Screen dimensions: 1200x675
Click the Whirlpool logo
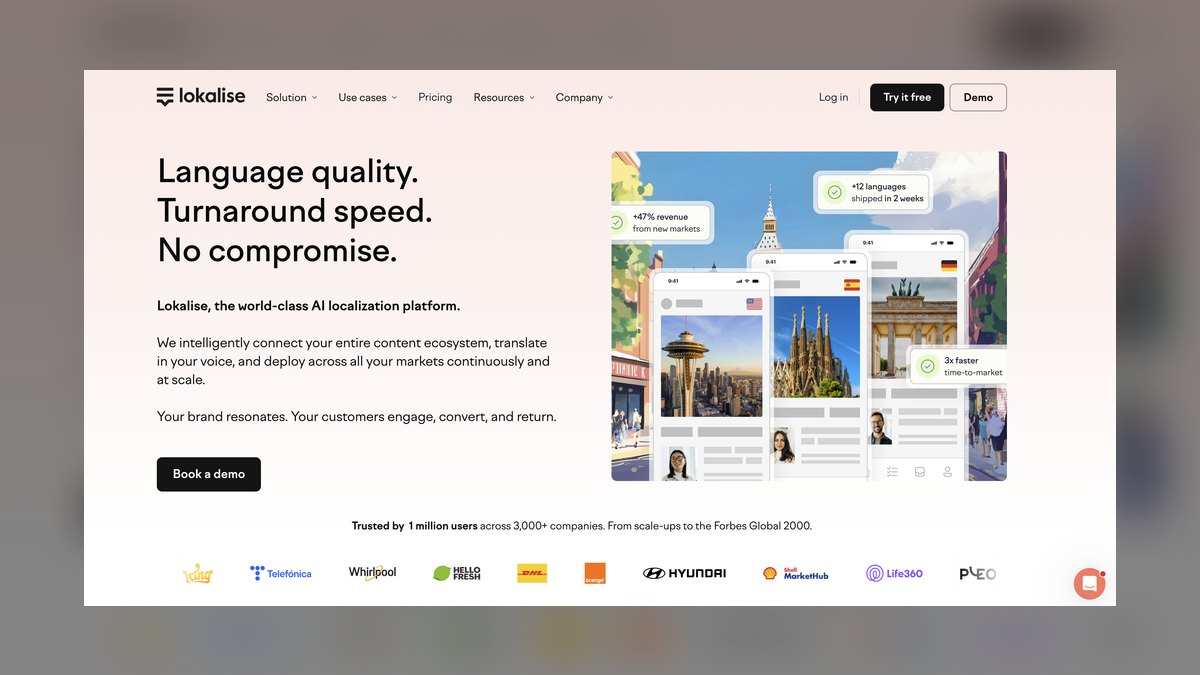click(372, 573)
